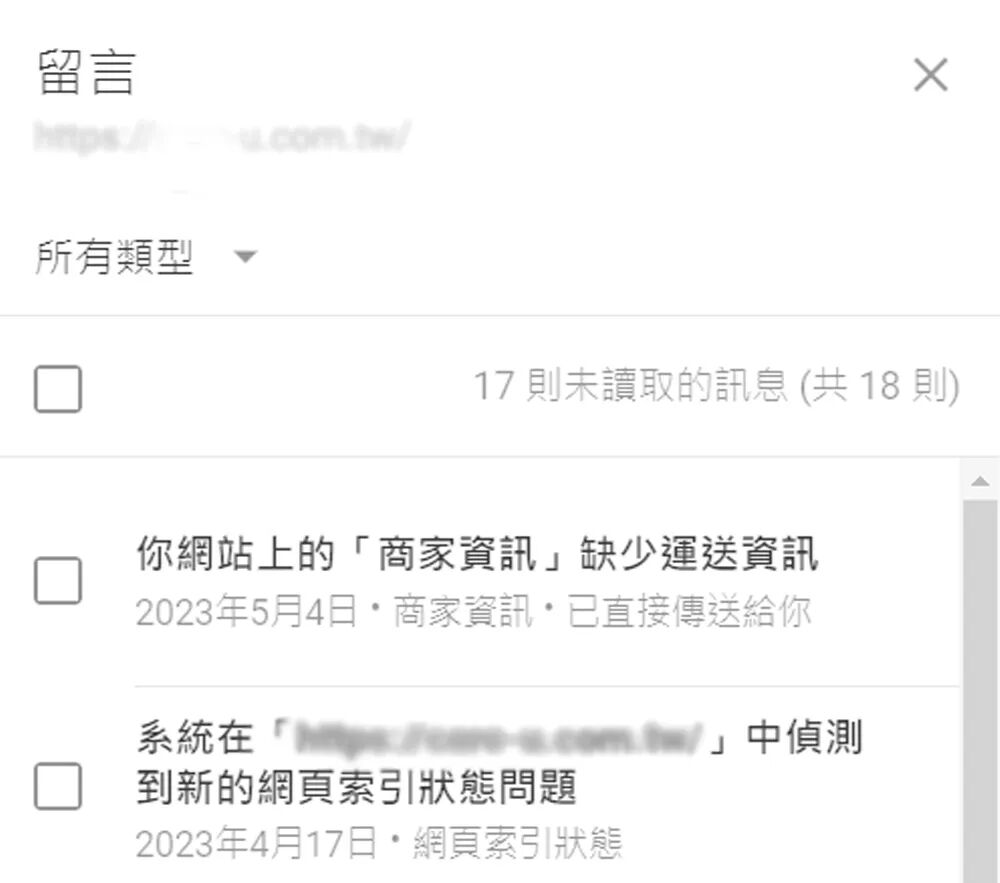Viewport: 1000px width, 883px height.
Task: Tick the select-all messages checkbox
Action: point(57,389)
